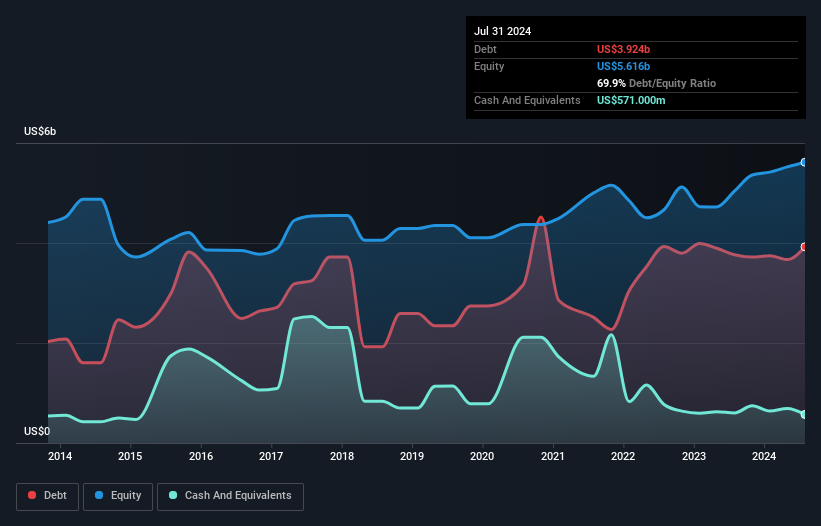821x526 pixels.
Task: Toggle the Equity series legend button
Action: click(x=118, y=496)
